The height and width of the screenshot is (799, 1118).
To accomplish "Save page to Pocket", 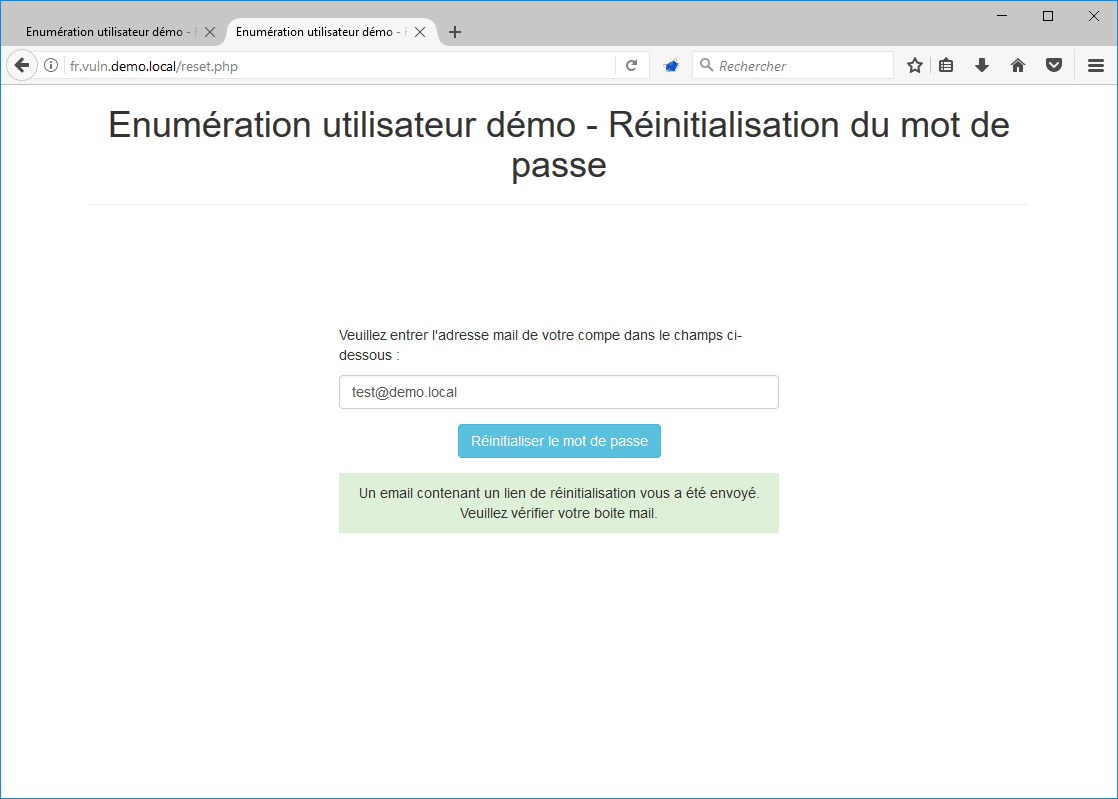I will coord(1053,65).
